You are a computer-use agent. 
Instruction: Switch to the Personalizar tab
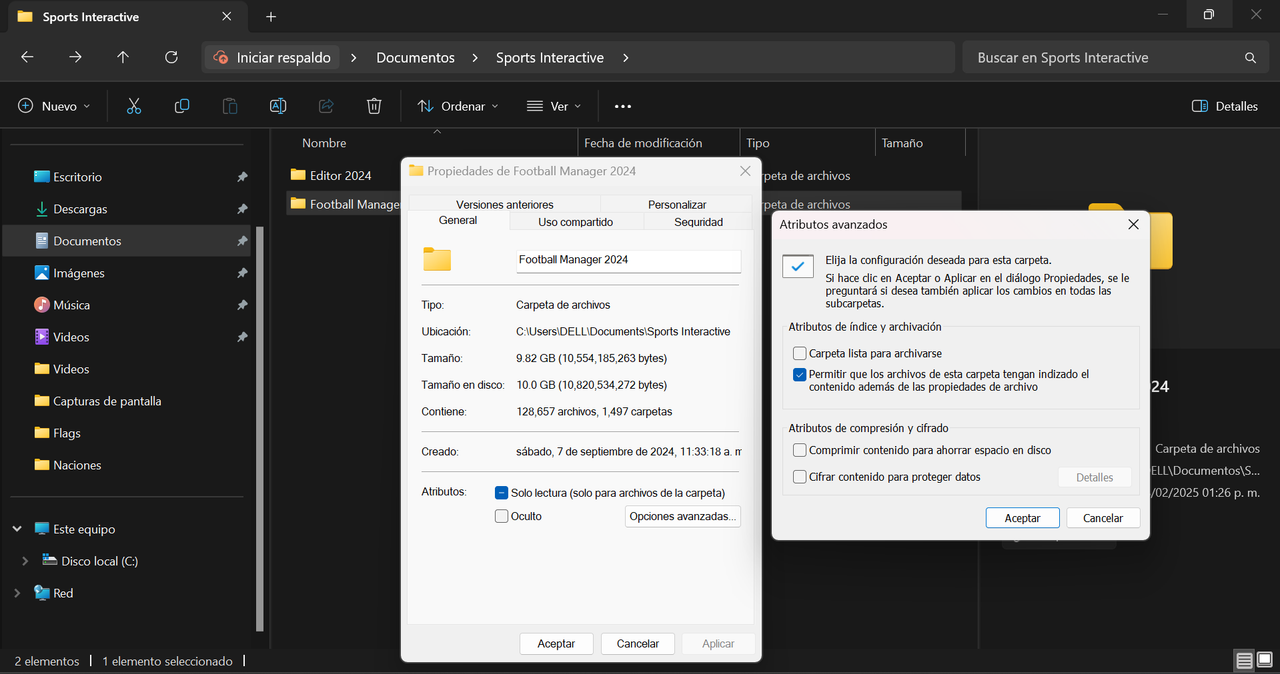[x=677, y=204]
